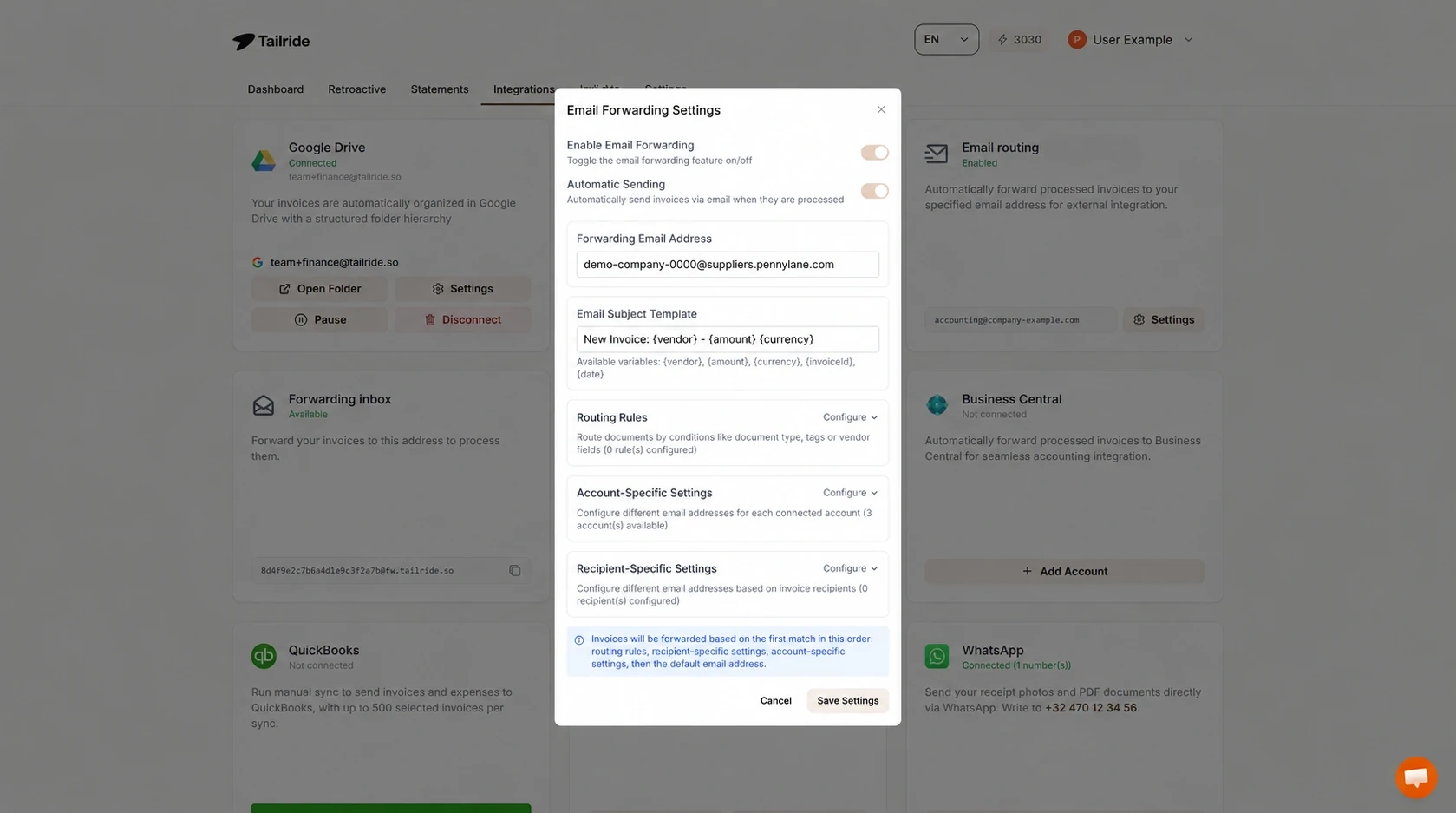Click the QuickBooks logo icon

point(264,656)
